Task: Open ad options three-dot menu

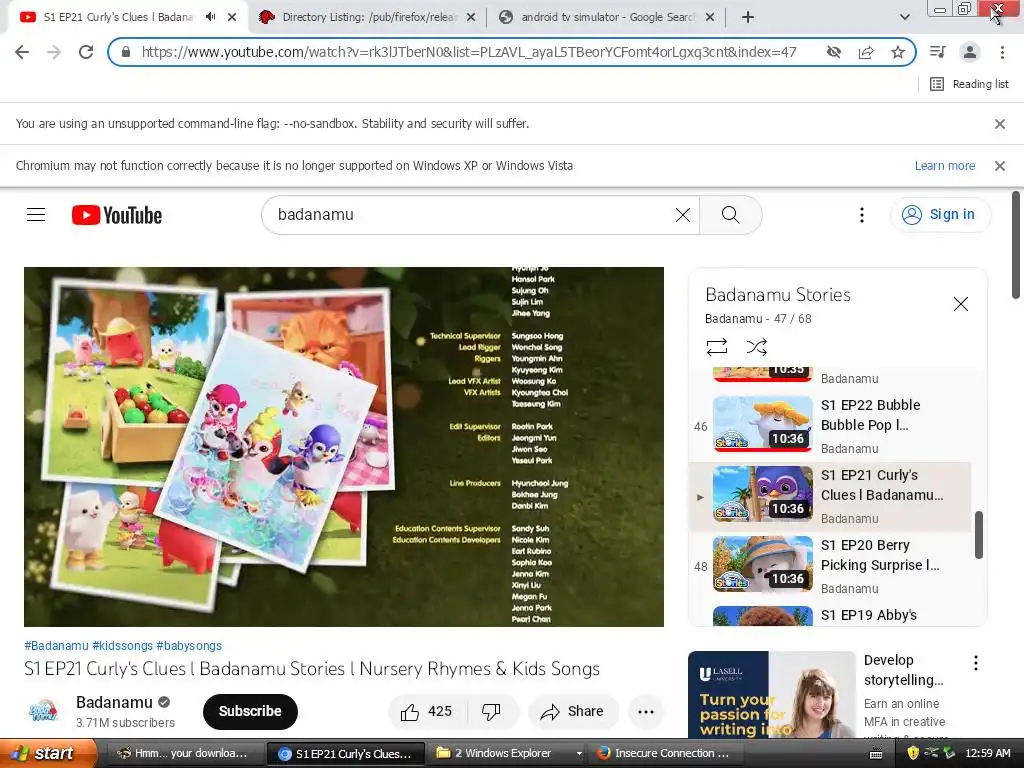Action: tap(976, 663)
